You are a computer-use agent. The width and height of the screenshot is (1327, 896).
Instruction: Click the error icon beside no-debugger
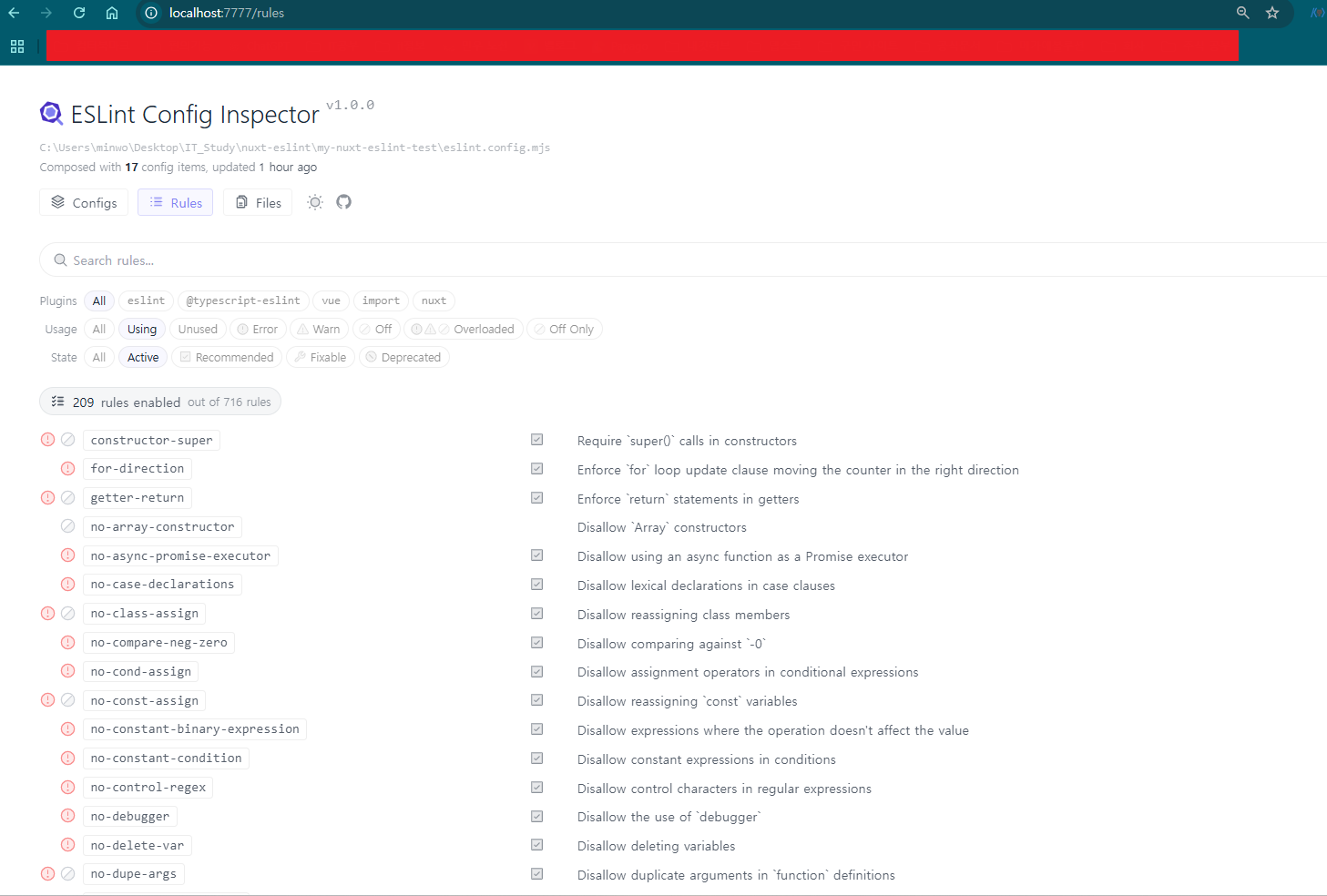tap(67, 816)
